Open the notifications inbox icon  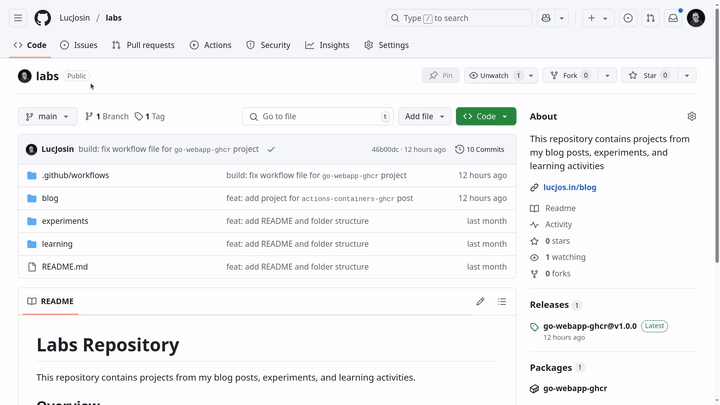(x=673, y=18)
